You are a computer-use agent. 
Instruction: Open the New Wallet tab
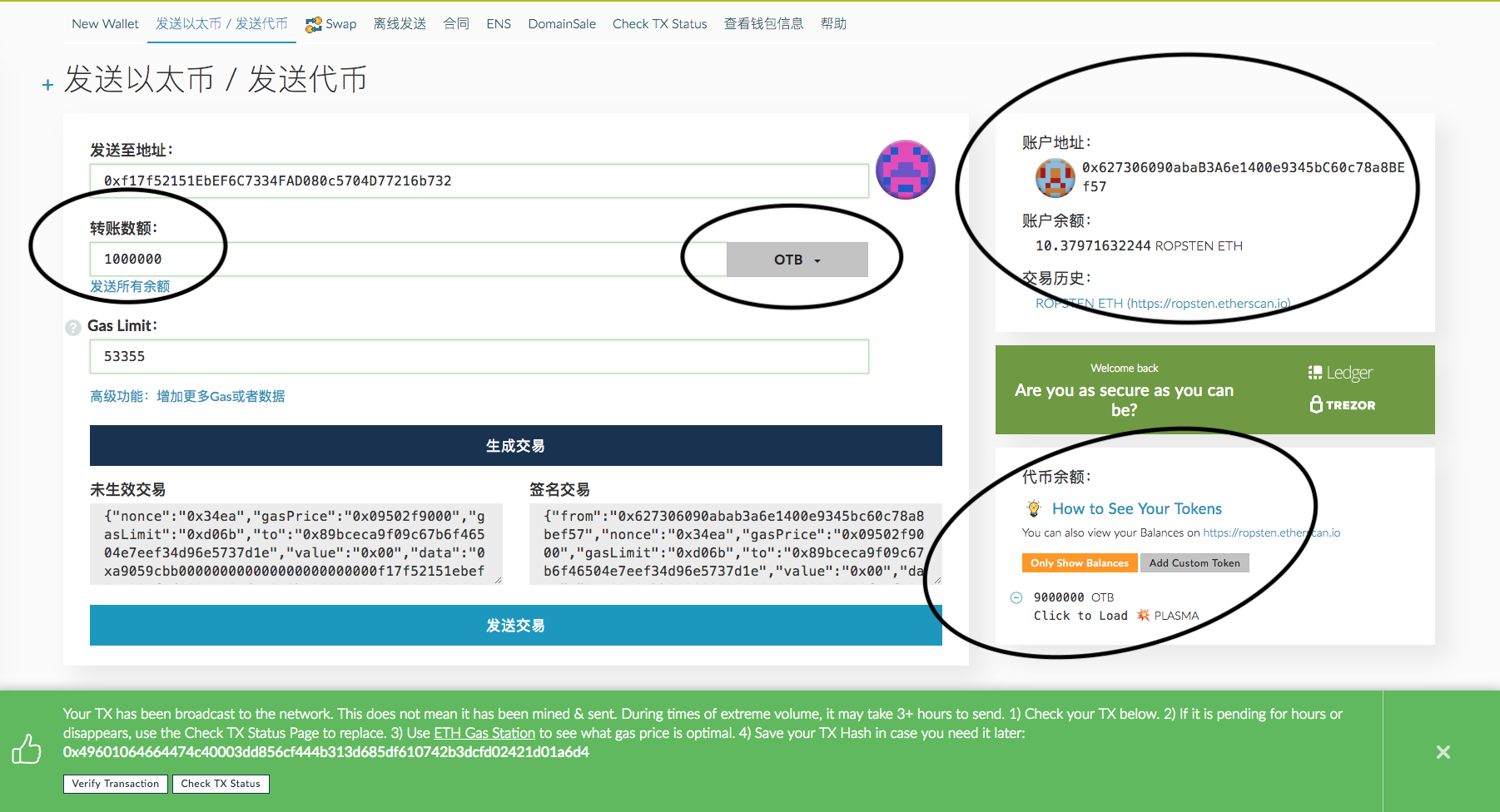(105, 24)
